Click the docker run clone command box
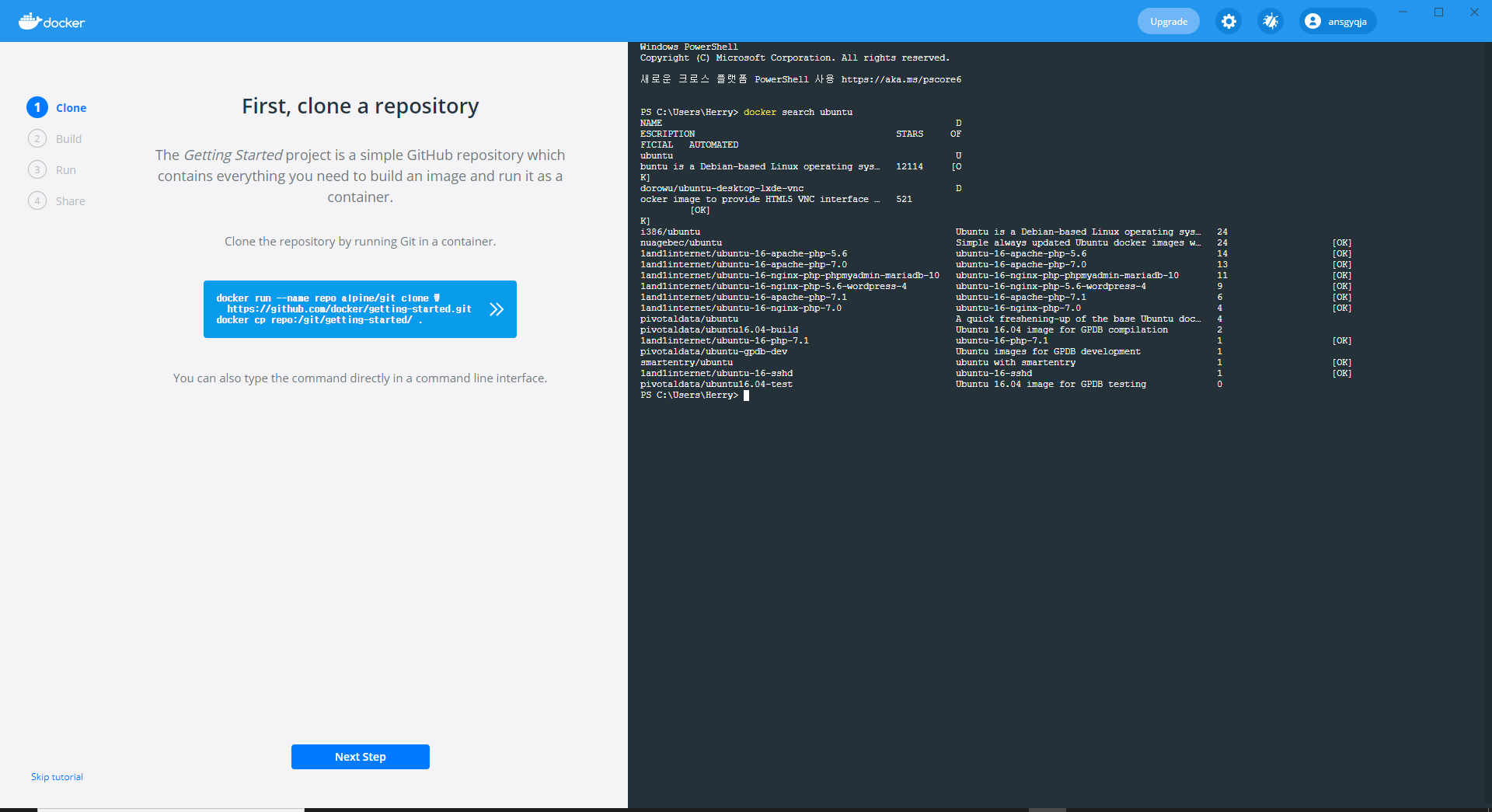This screenshot has width=1492, height=812. click(360, 309)
